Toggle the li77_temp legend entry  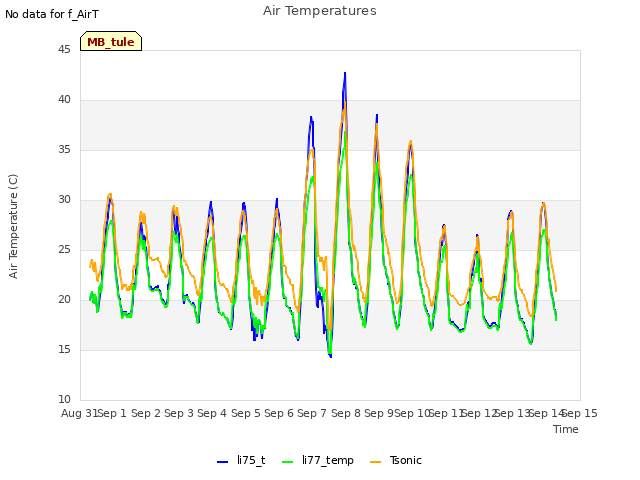click(x=318, y=460)
